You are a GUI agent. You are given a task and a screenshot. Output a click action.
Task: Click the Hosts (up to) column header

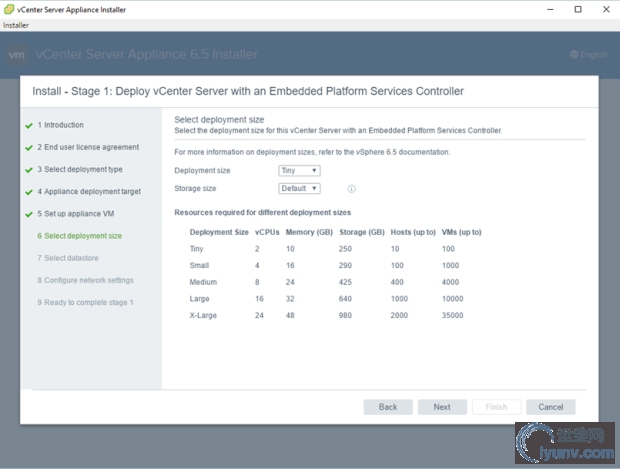pos(413,232)
